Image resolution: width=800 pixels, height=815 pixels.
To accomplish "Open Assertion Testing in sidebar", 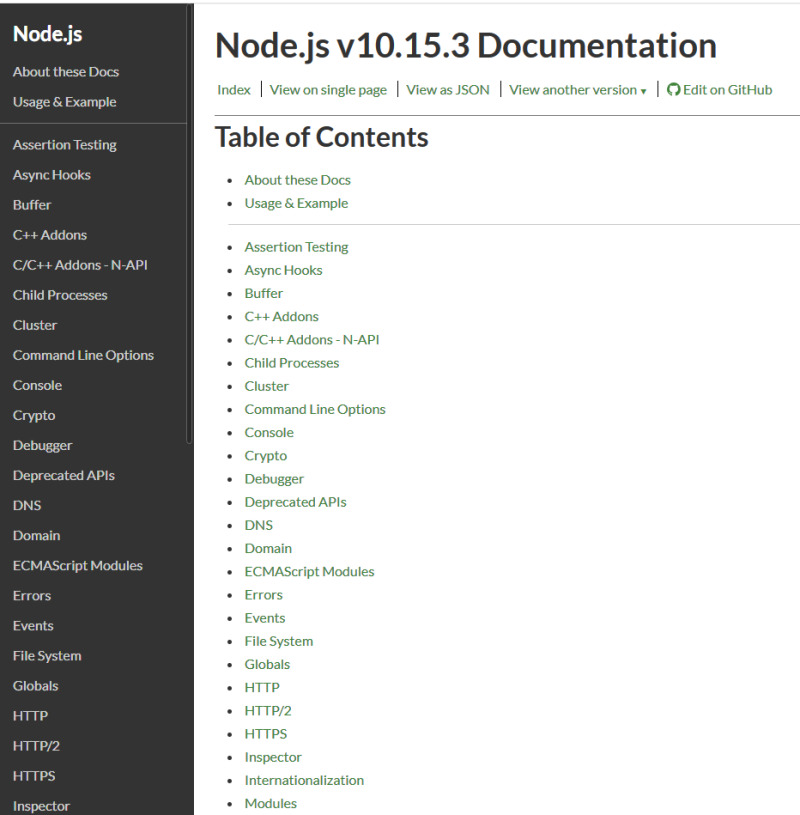I will [x=64, y=144].
